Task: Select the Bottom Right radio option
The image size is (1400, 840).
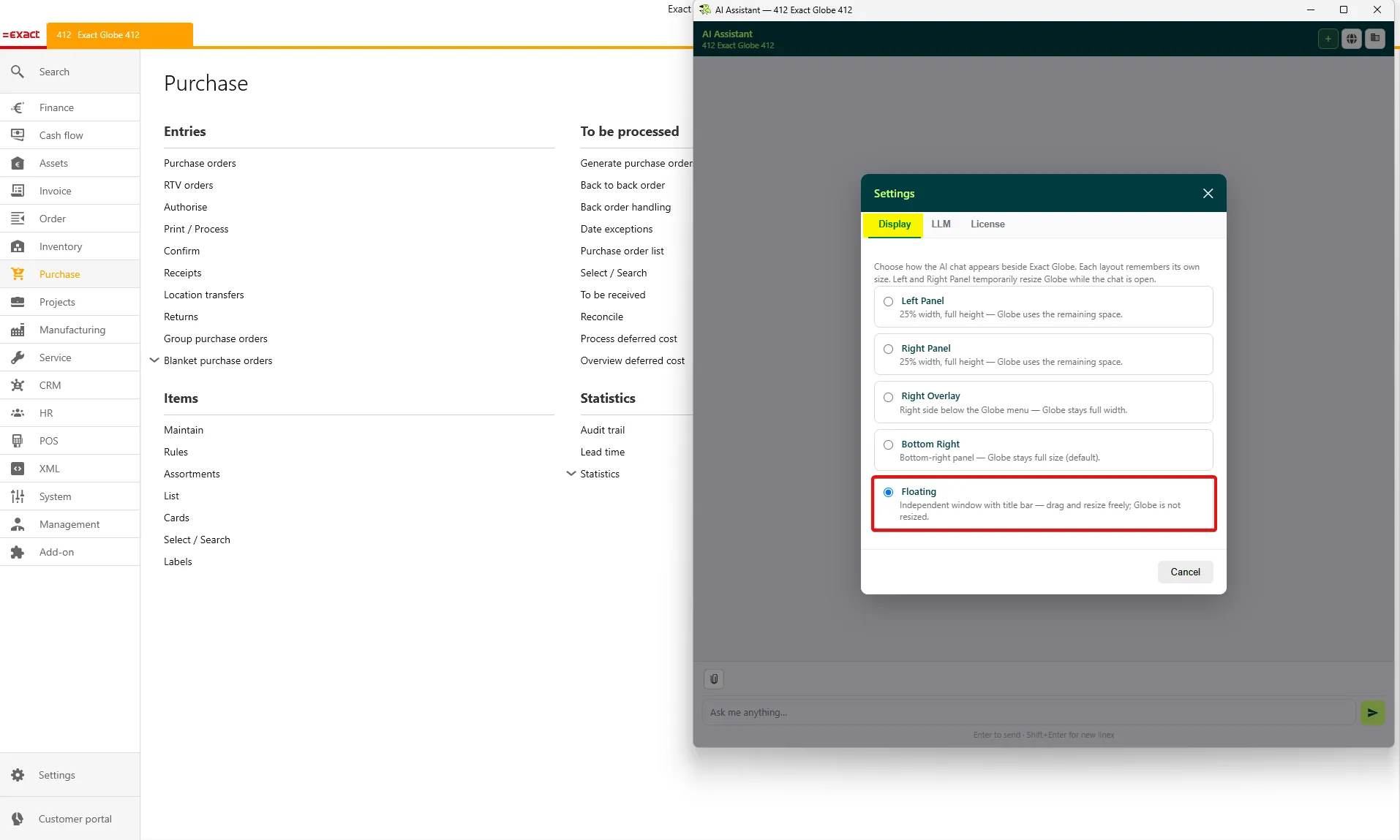Action: pos(888,444)
